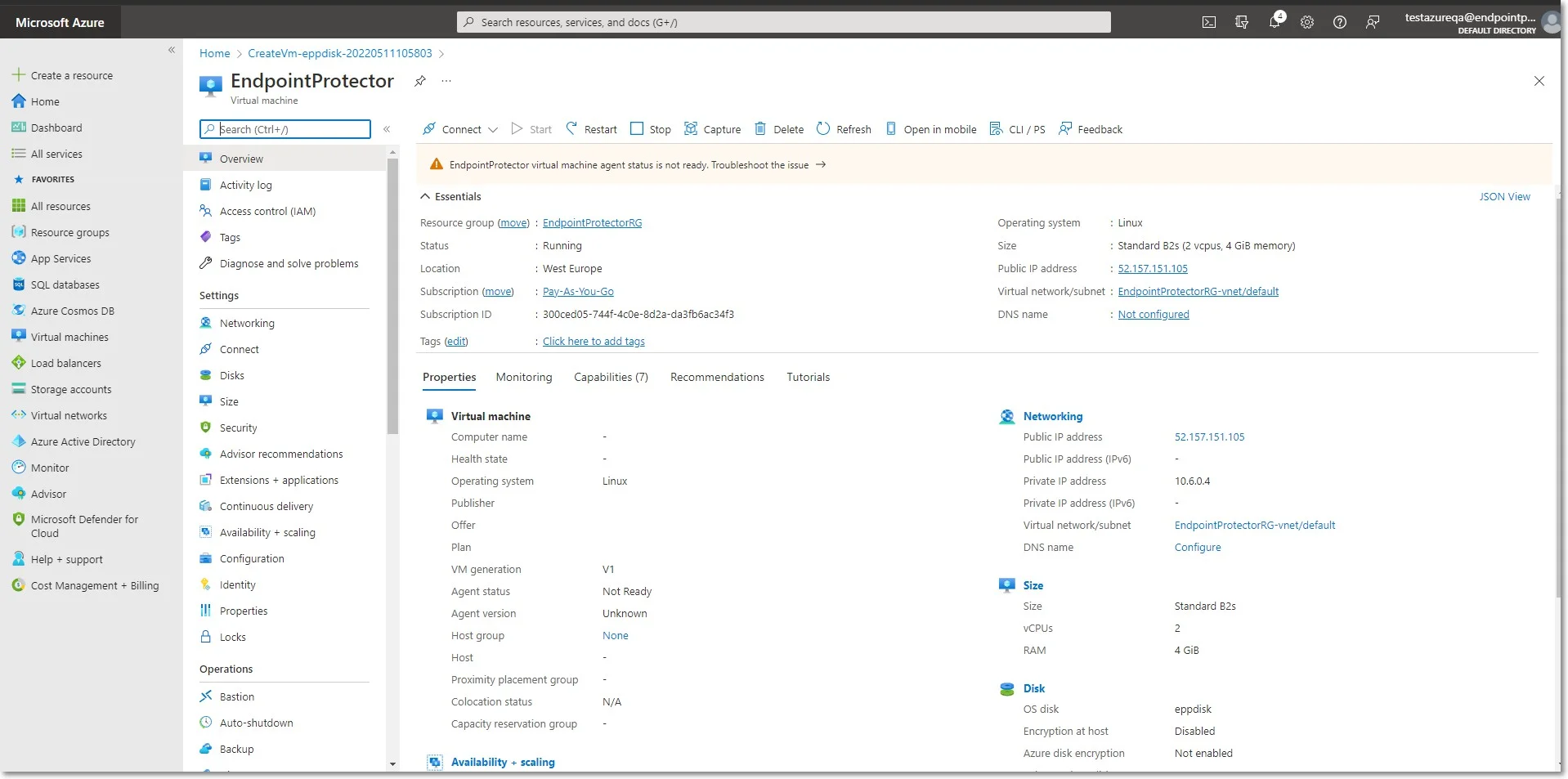Open Storage accounts in sidebar

coord(70,389)
